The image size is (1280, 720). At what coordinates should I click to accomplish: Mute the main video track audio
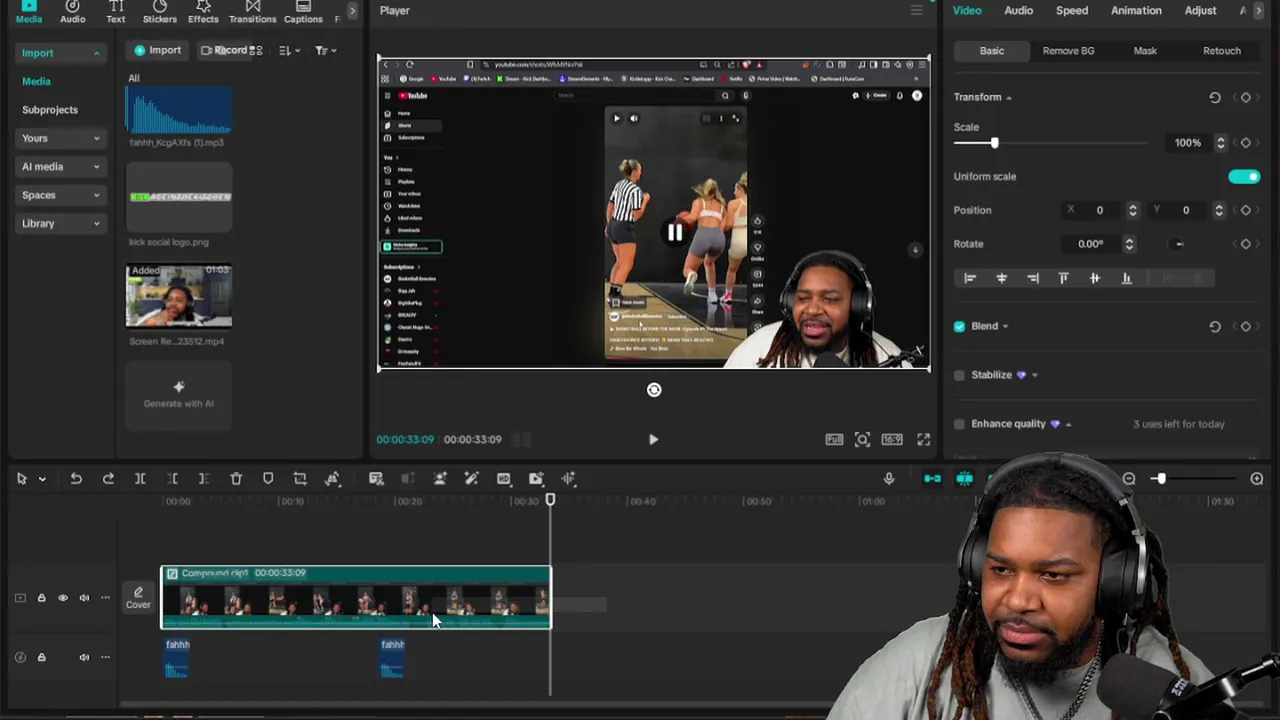[84, 598]
